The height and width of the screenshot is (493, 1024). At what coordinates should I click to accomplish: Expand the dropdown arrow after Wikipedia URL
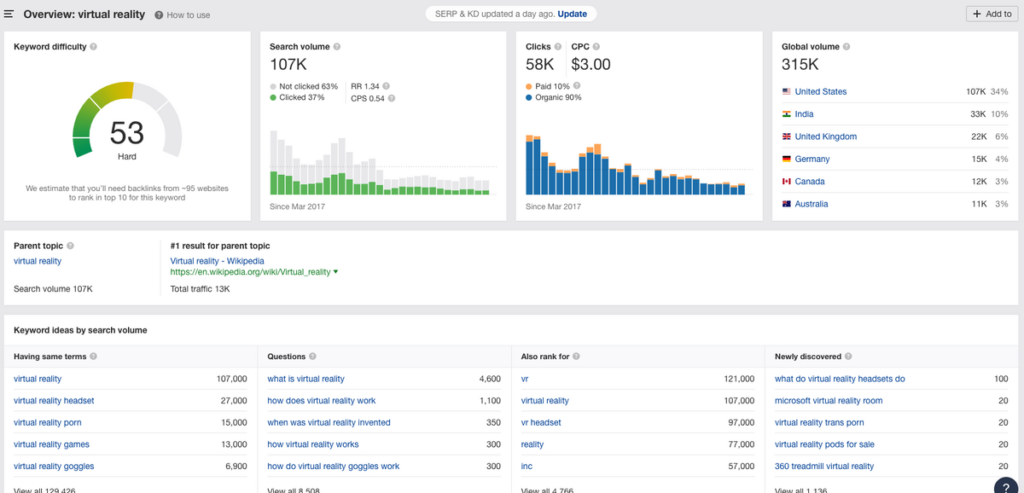coord(336,272)
